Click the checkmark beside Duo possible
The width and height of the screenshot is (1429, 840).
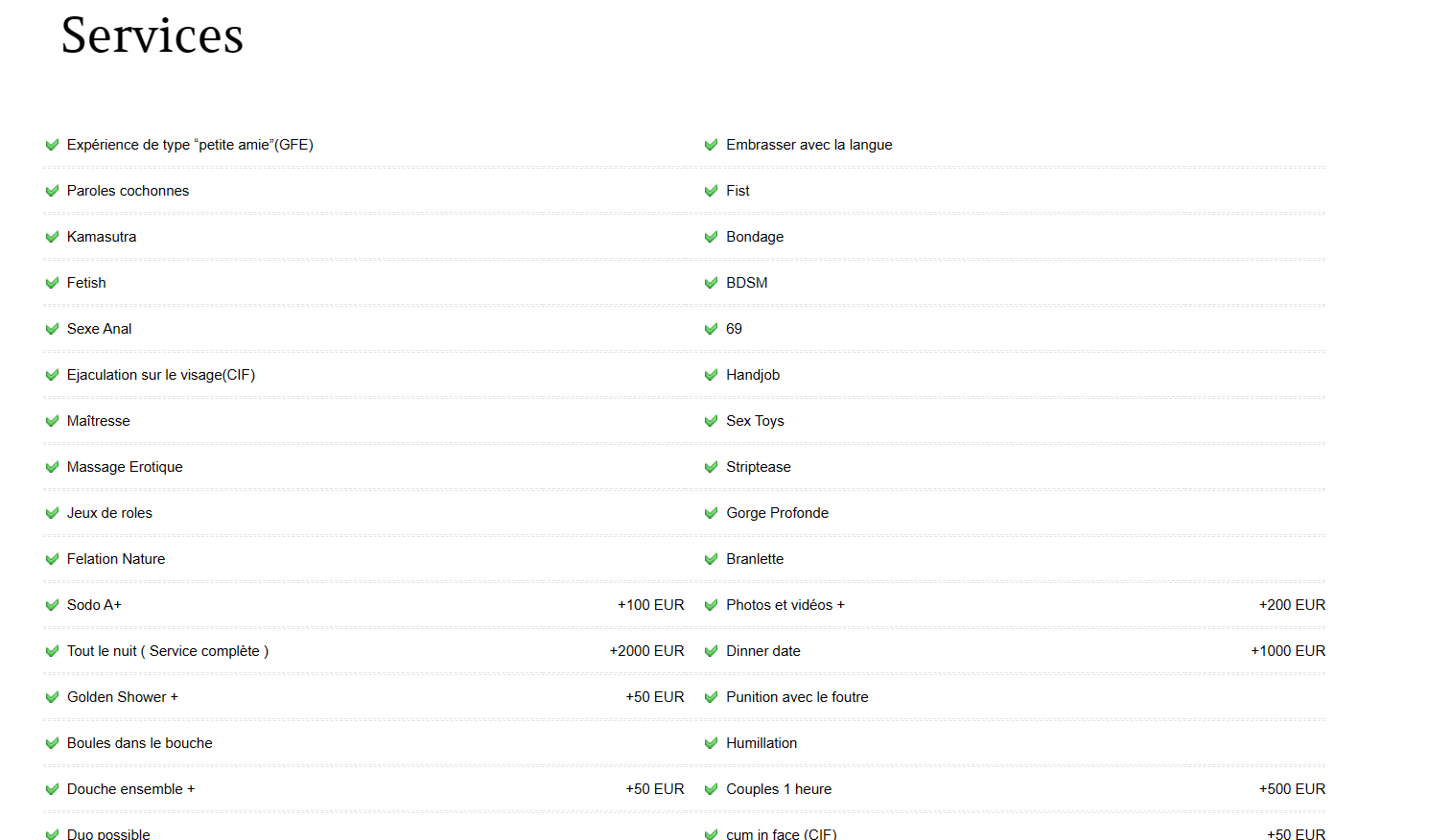(x=53, y=834)
